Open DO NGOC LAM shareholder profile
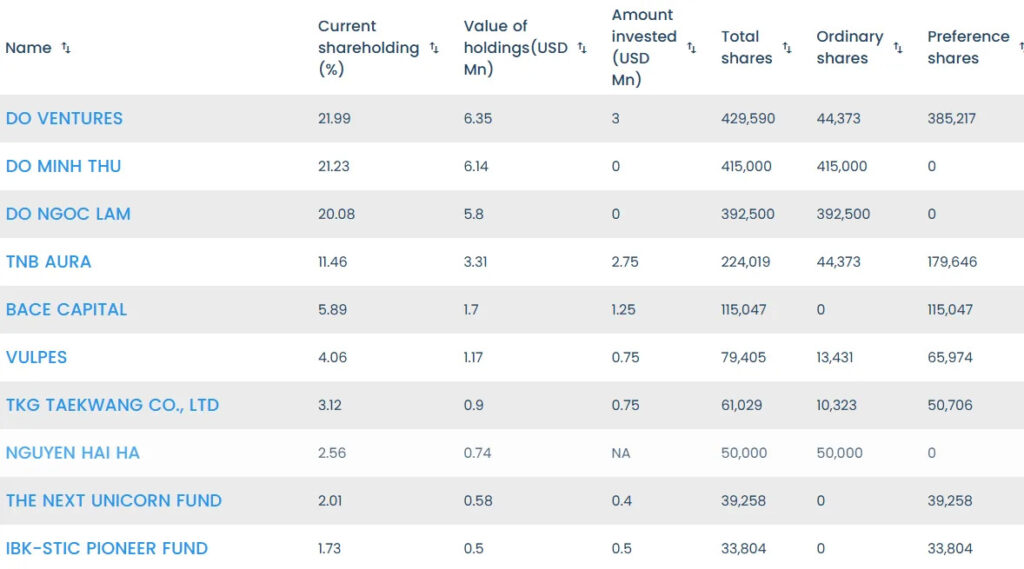The image size is (1024, 569). 68,214
